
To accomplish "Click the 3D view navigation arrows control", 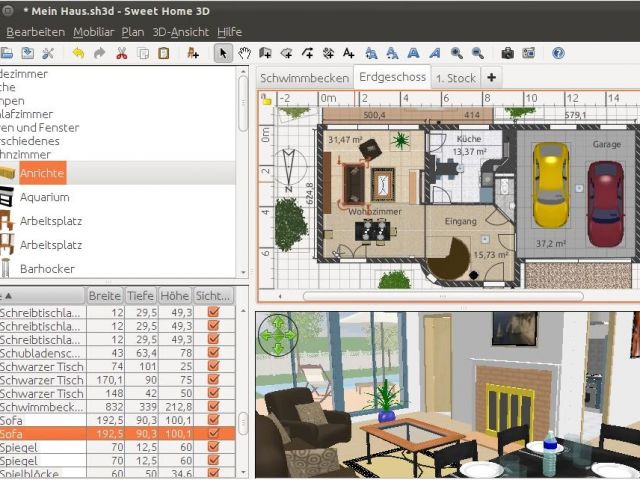I will [x=277, y=334].
